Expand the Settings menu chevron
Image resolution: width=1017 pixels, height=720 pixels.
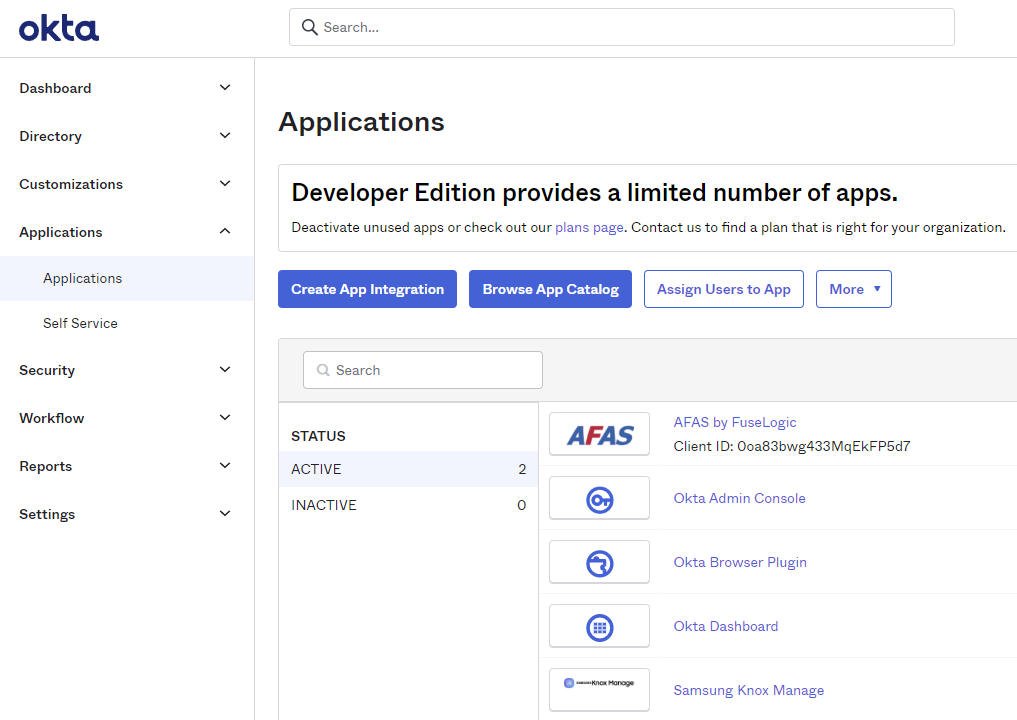[x=225, y=514]
